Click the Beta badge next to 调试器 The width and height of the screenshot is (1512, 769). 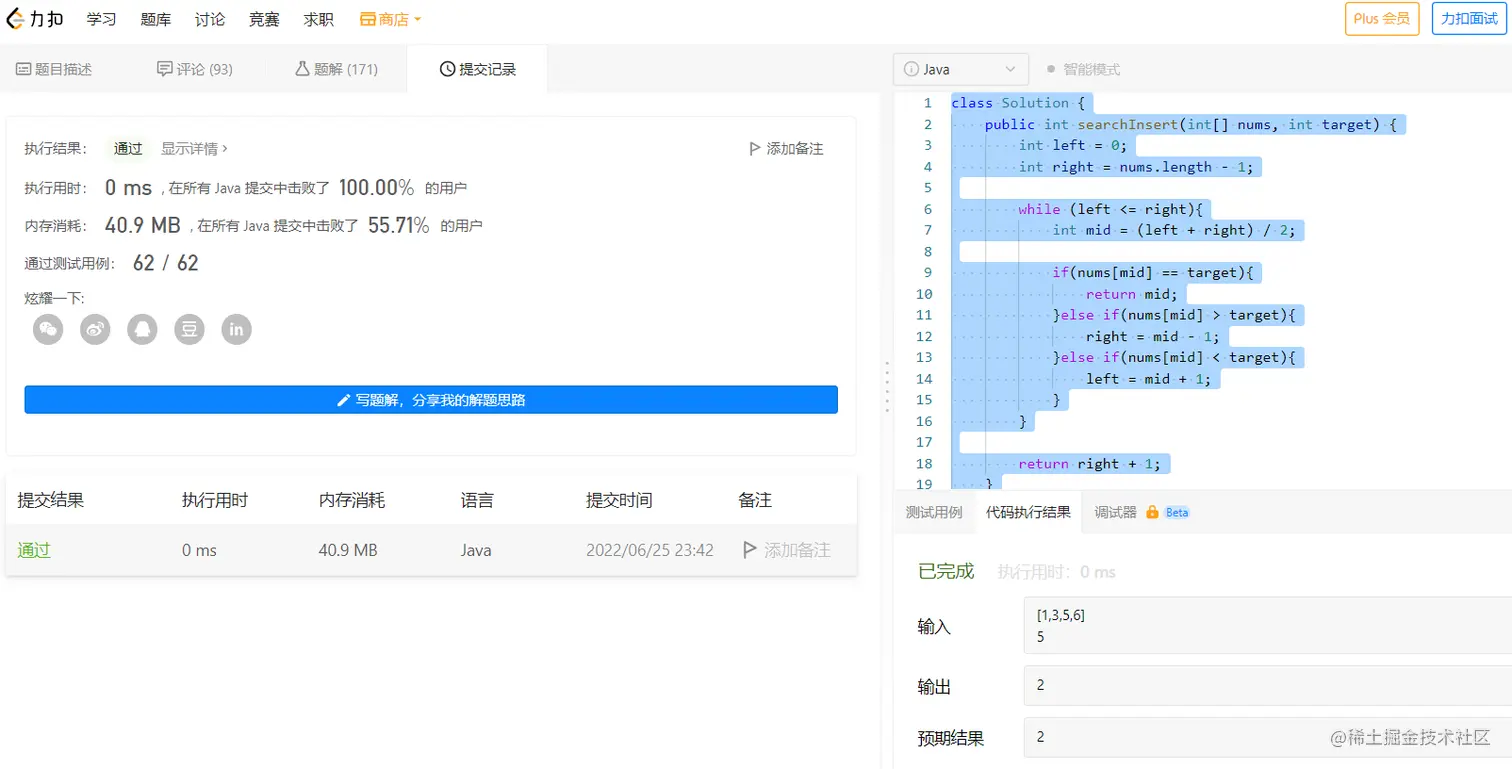click(1177, 512)
